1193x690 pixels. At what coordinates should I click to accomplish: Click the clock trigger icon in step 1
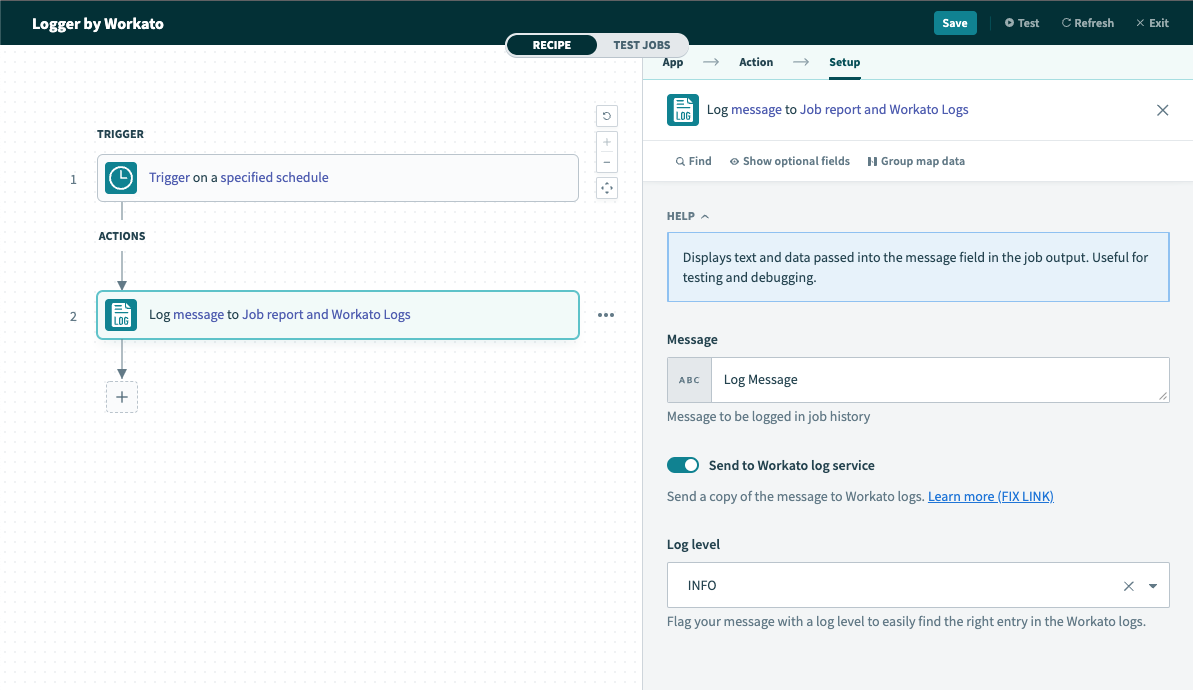tap(121, 178)
